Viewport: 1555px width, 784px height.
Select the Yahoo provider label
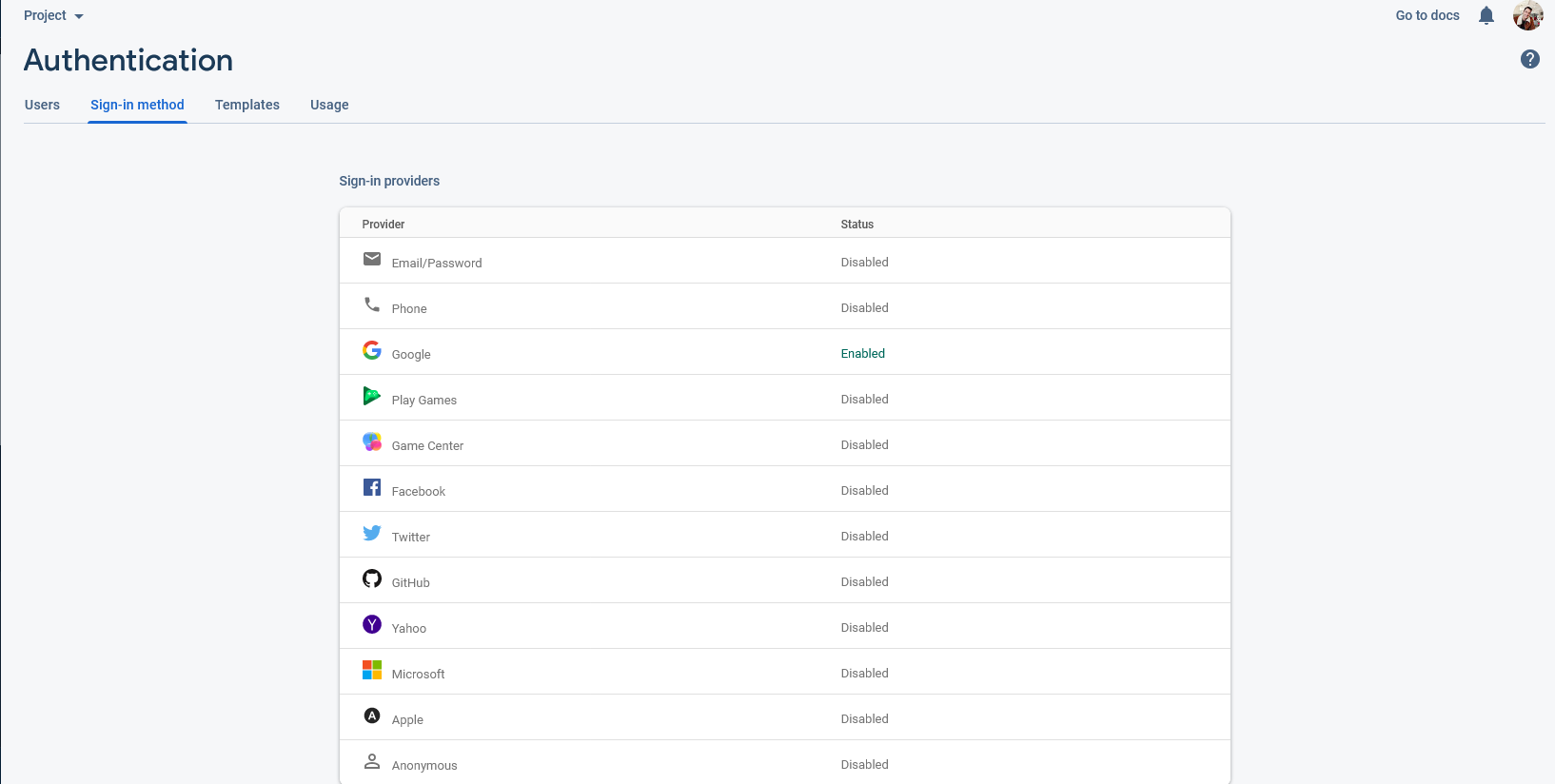(x=409, y=628)
